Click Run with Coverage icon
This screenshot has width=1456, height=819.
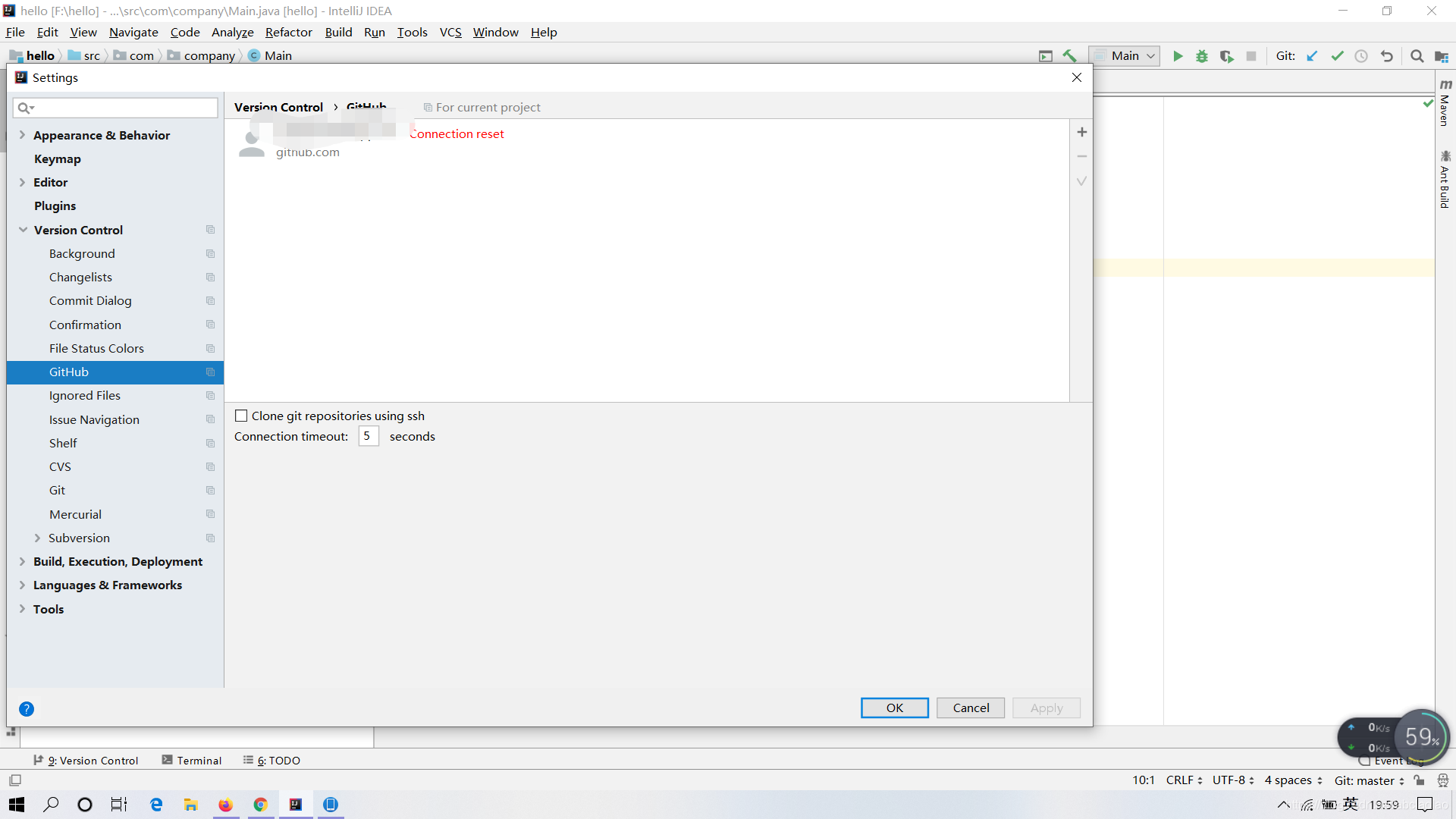1226,56
